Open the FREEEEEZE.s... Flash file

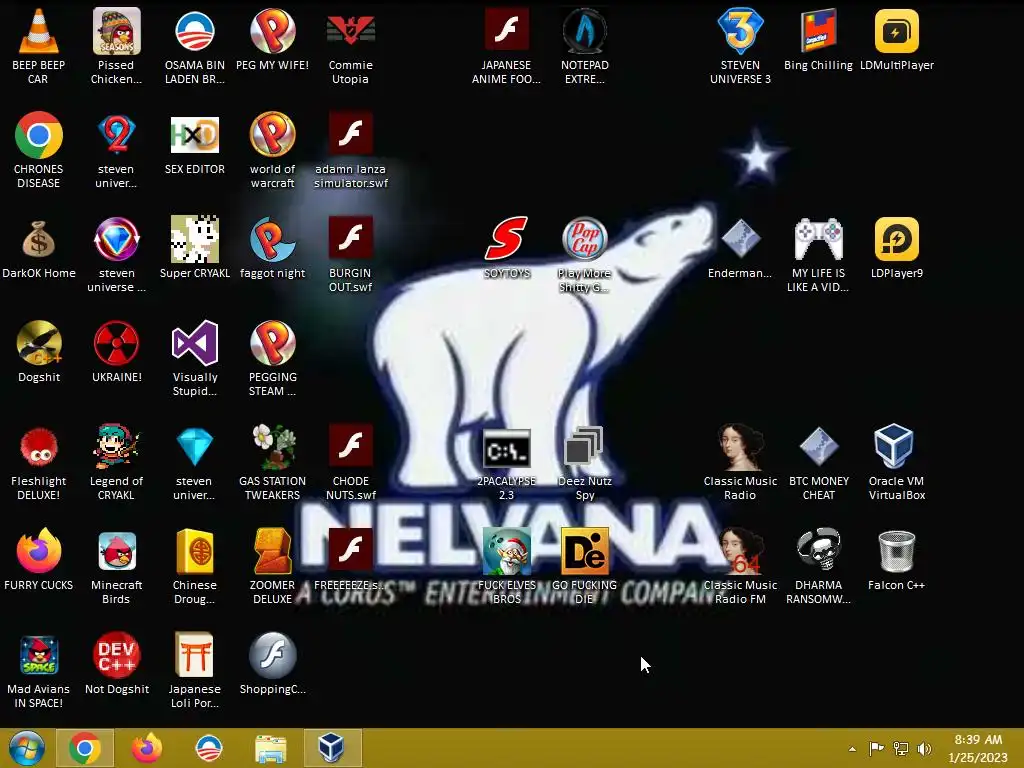click(351, 549)
